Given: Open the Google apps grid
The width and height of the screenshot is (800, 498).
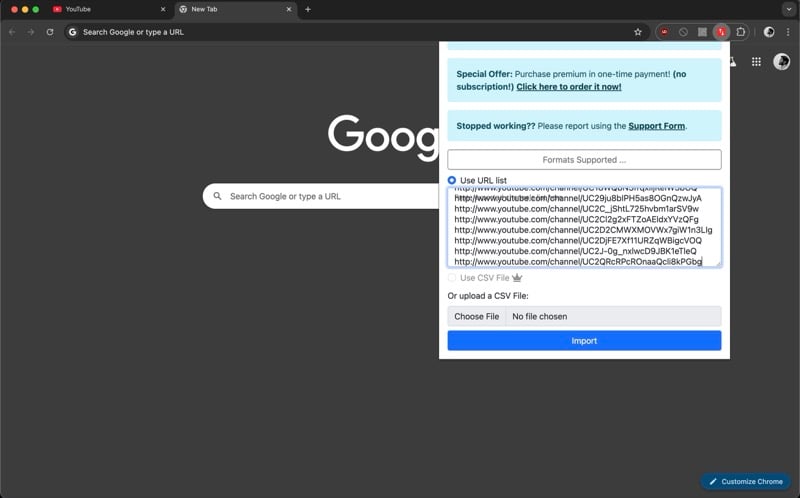Looking at the screenshot, I should [x=756, y=62].
